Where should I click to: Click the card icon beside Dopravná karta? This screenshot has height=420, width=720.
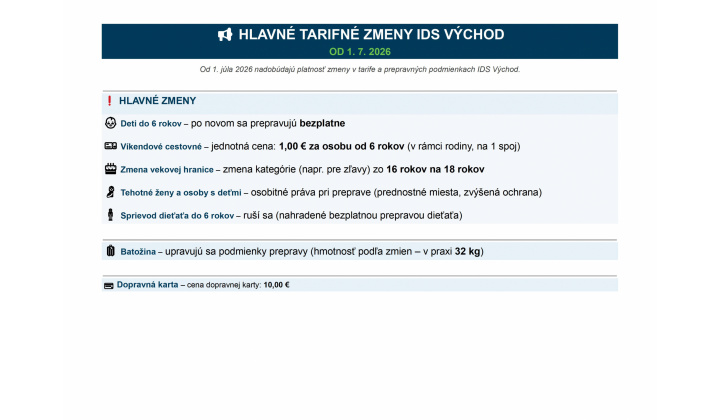(x=109, y=286)
